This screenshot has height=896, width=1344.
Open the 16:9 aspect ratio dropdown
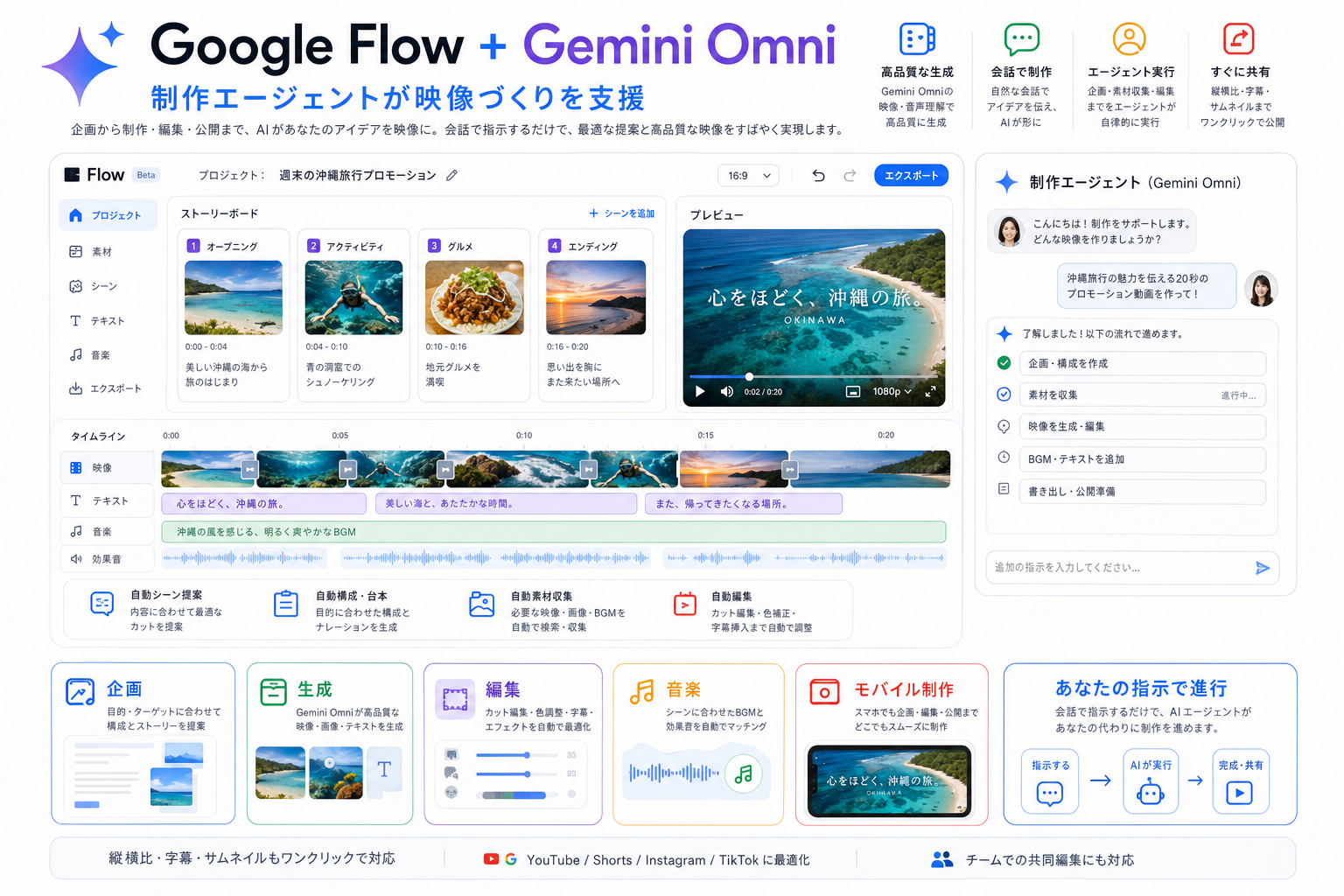pos(748,176)
